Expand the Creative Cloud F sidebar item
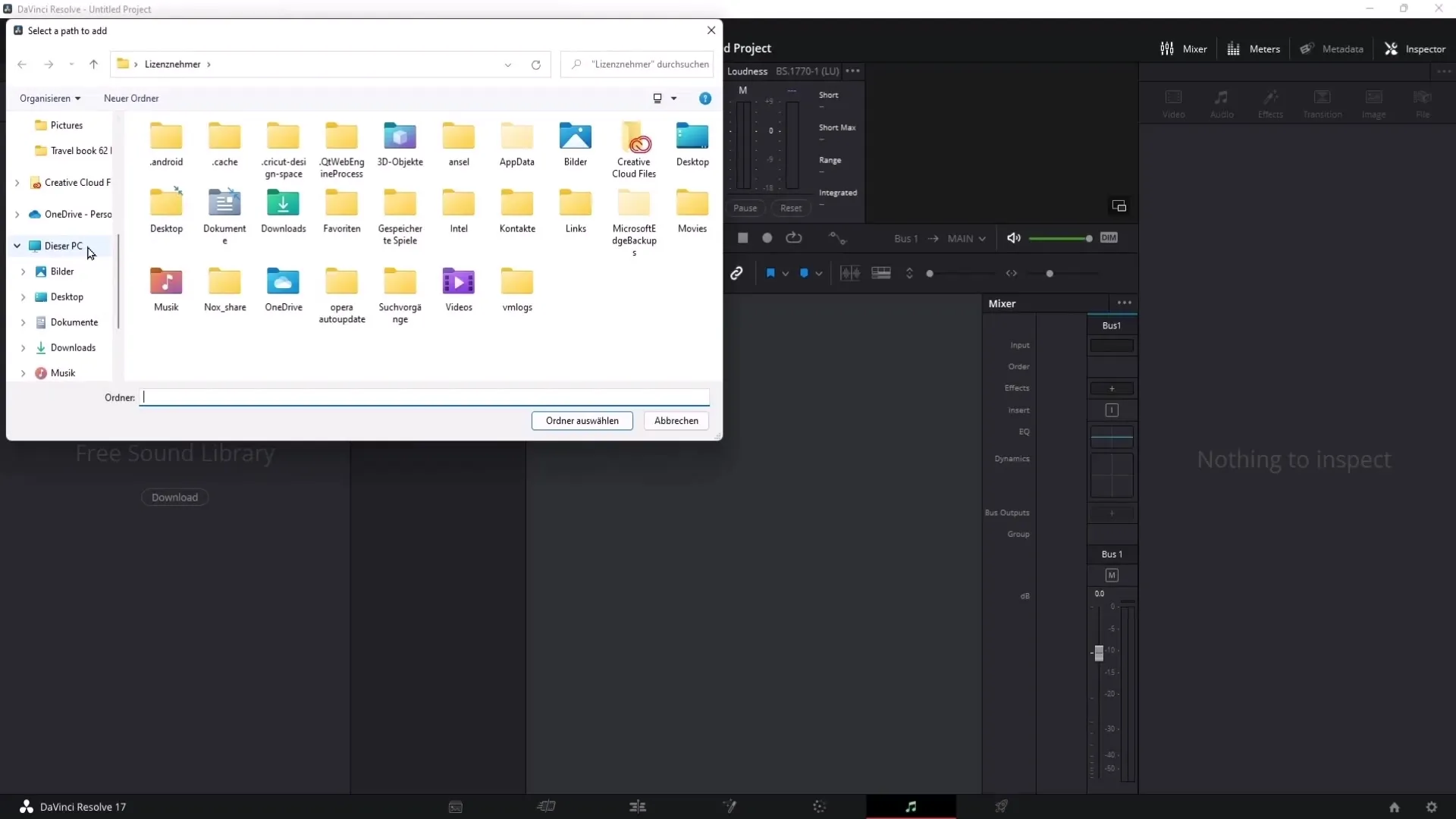The width and height of the screenshot is (1456, 819). [17, 182]
